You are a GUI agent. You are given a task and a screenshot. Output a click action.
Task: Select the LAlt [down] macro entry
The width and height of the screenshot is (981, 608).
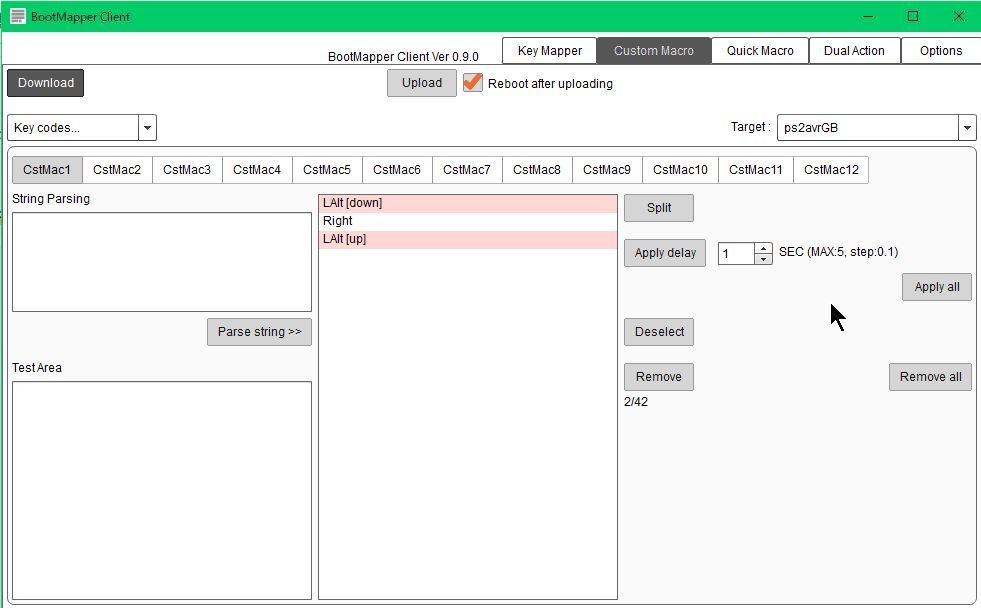[468, 203]
